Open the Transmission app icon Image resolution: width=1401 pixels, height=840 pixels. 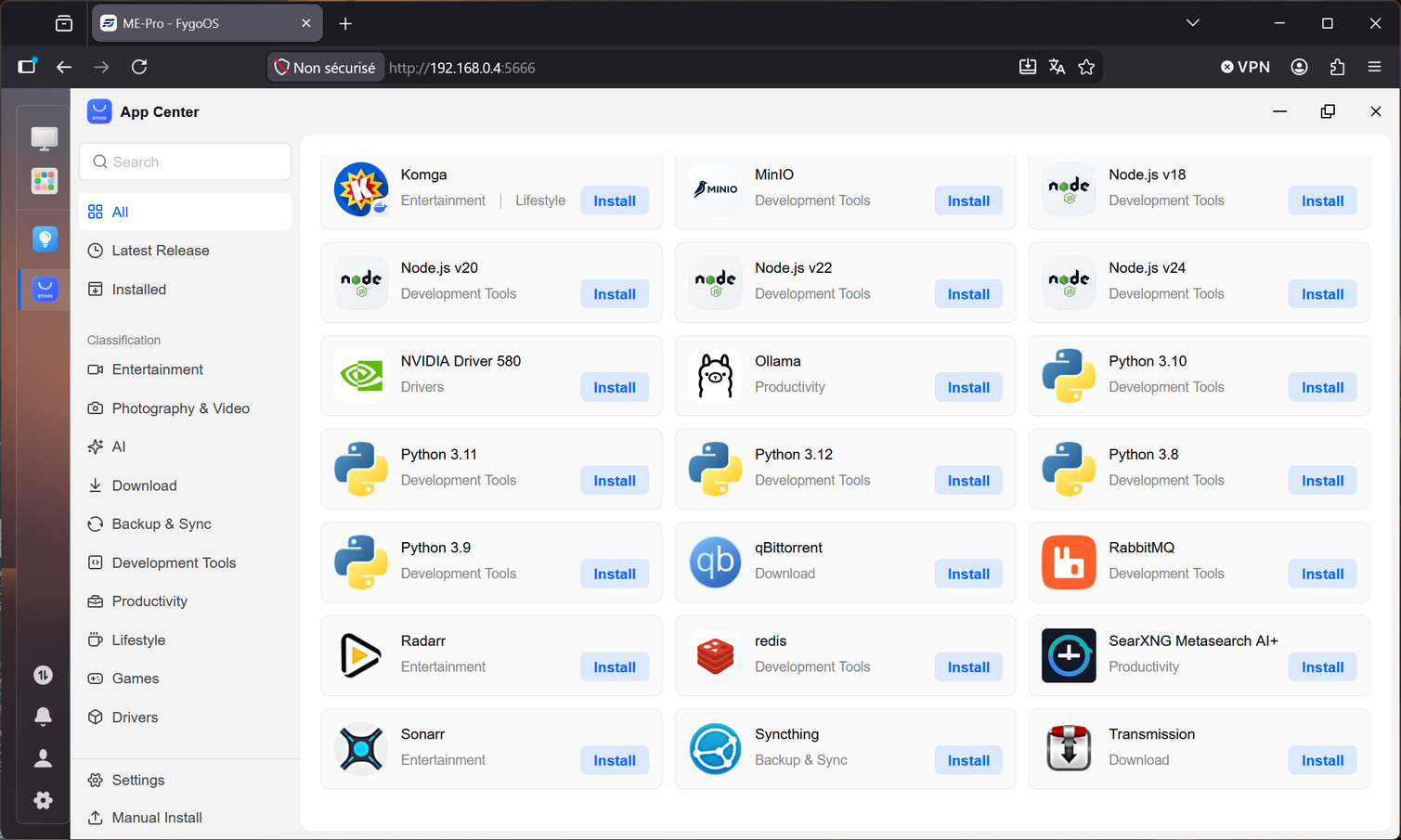tap(1069, 749)
